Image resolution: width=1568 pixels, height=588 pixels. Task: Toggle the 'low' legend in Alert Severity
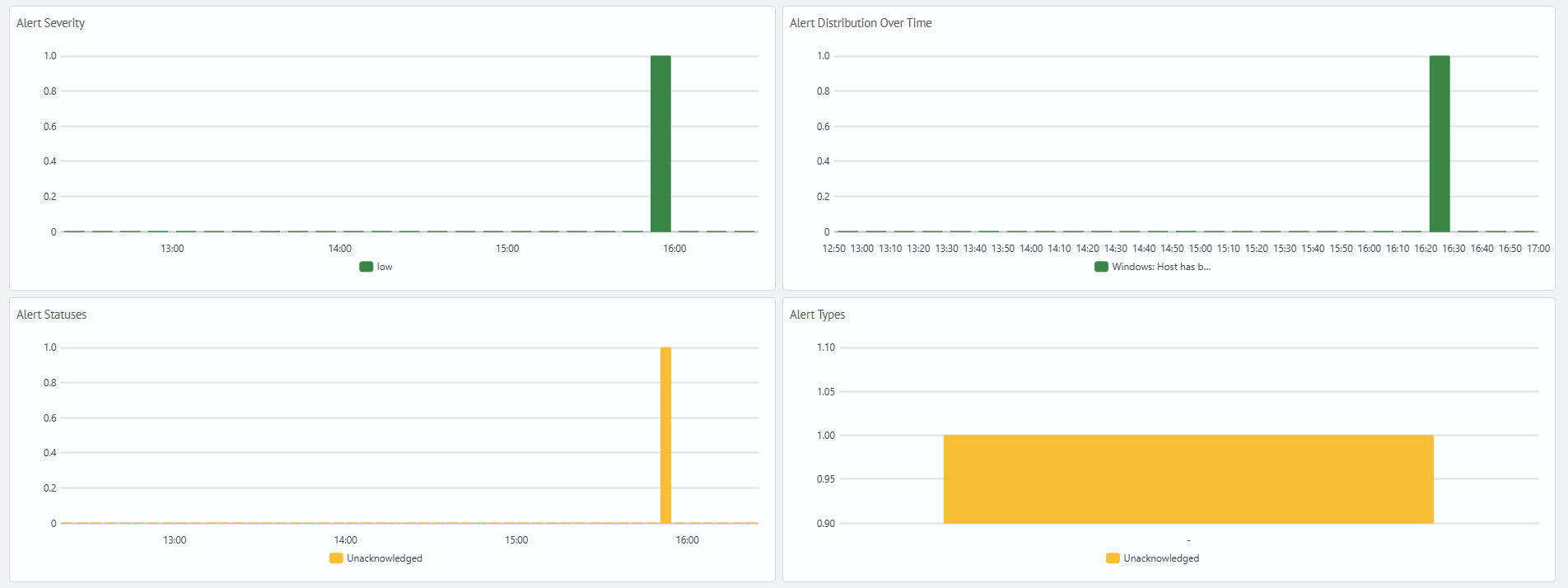(x=376, y=267)
